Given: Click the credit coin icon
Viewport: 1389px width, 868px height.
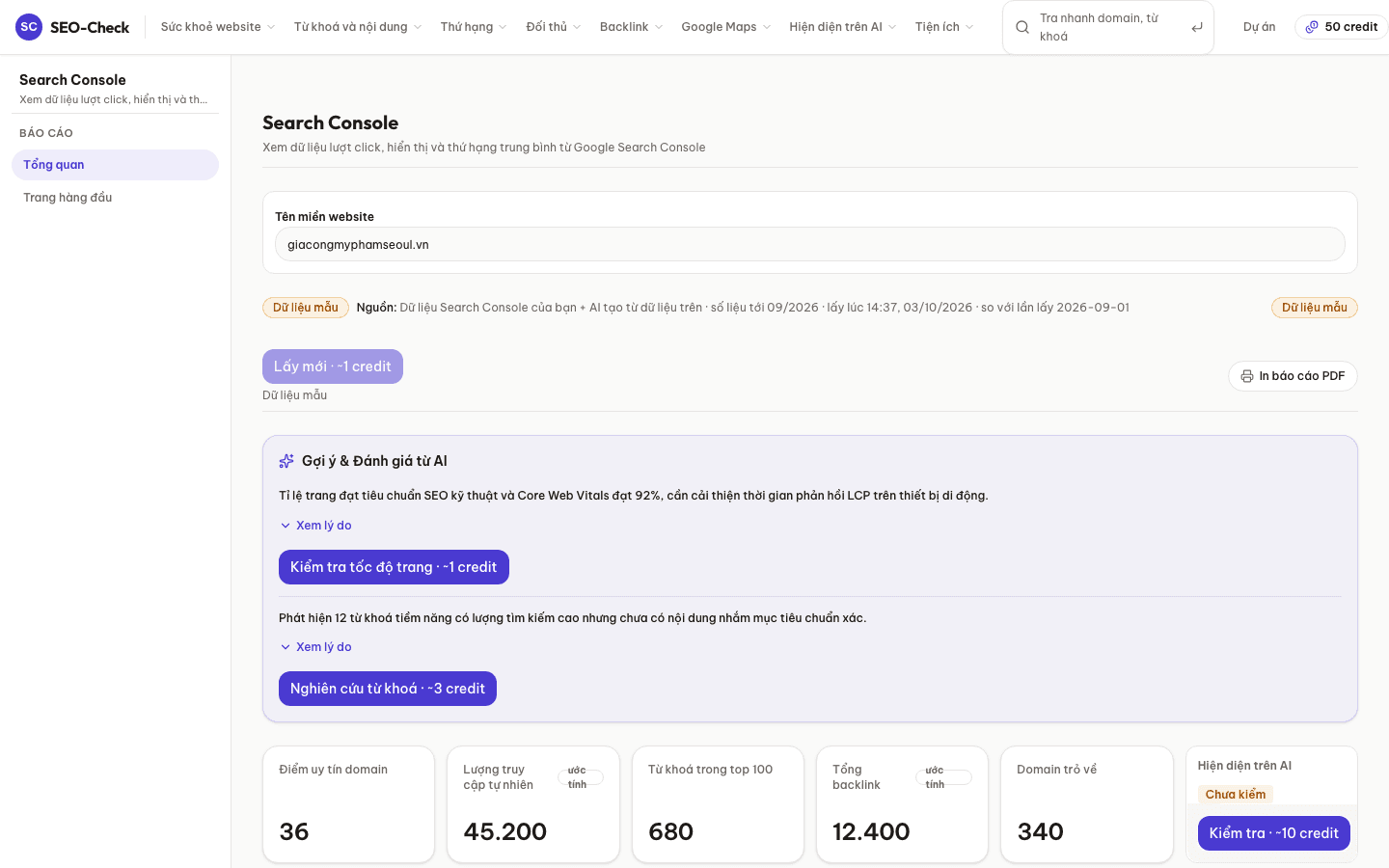Looking at the screenshot, I should (1312, 27).
